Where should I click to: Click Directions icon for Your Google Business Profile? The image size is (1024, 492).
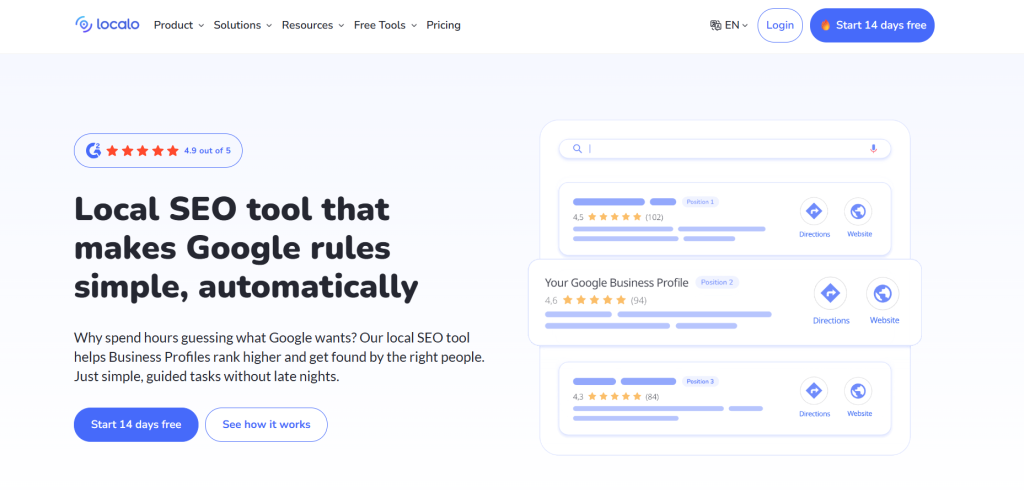tap(830, 294)
